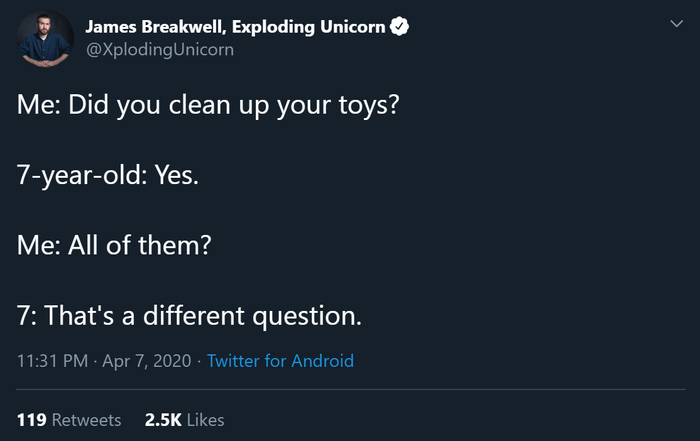Click the verified checkmark badge

[x=400, y=27]
